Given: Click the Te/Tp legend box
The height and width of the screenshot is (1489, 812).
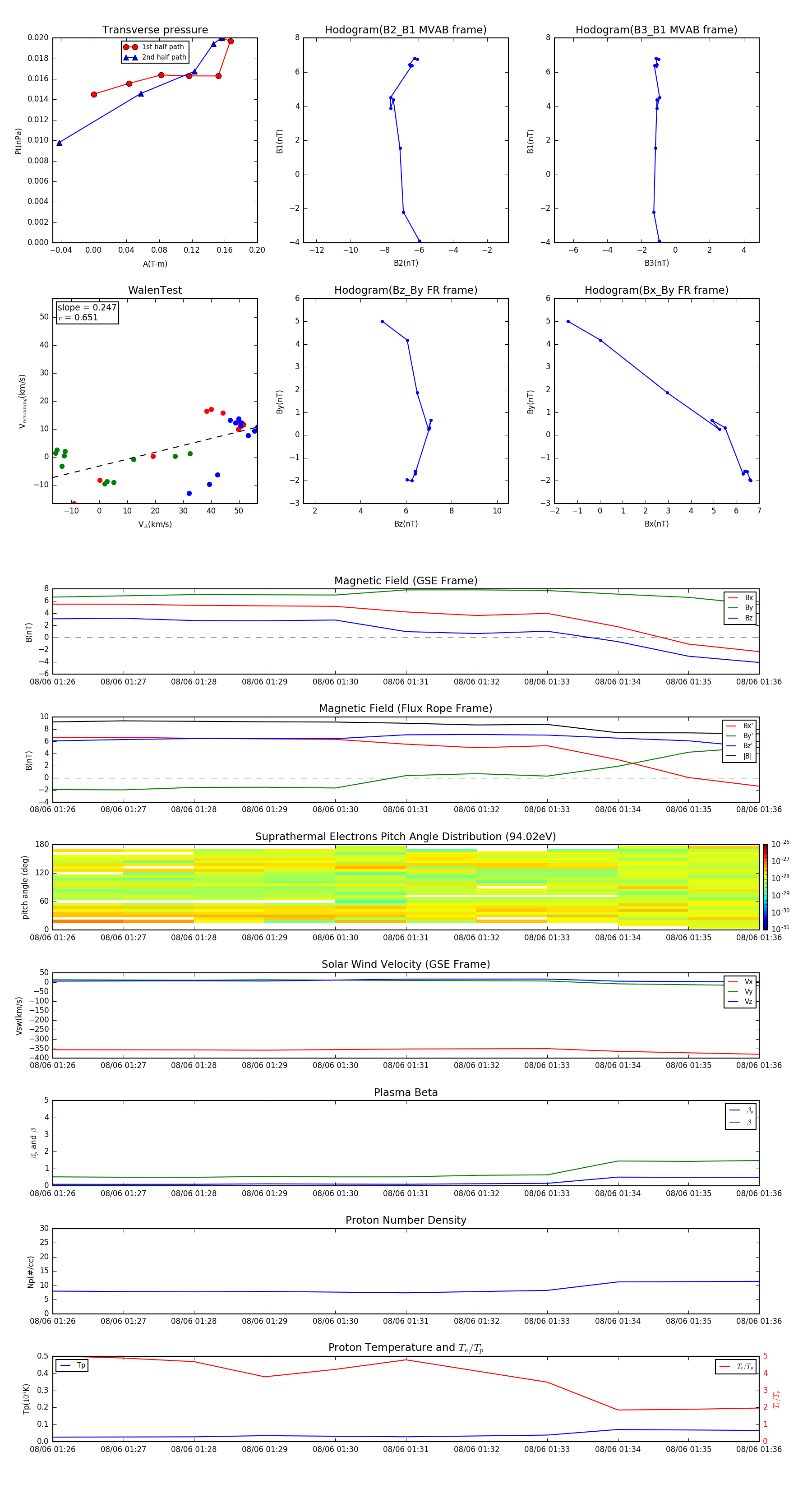Looking at the screenshot, I should point(736,1366).
